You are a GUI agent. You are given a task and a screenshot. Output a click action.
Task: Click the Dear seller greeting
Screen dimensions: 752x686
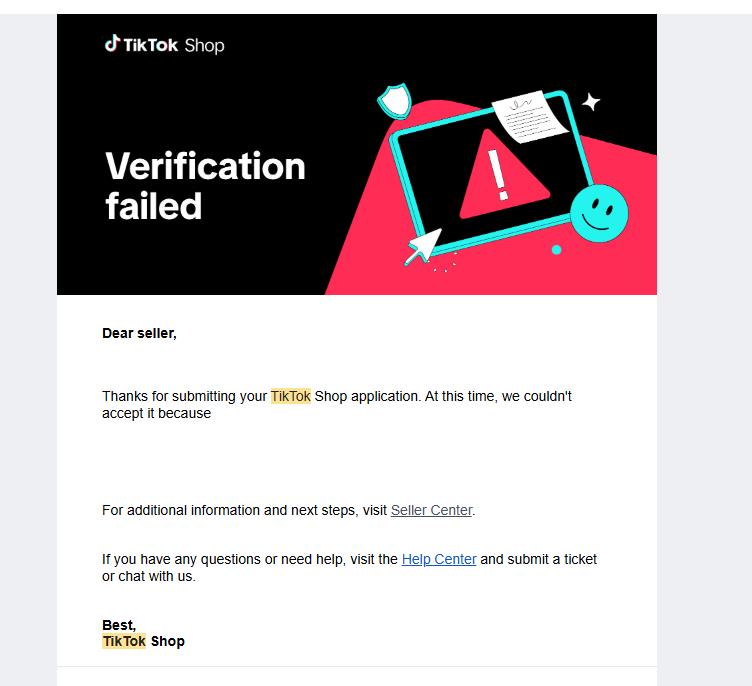click(x=139, y=333)
